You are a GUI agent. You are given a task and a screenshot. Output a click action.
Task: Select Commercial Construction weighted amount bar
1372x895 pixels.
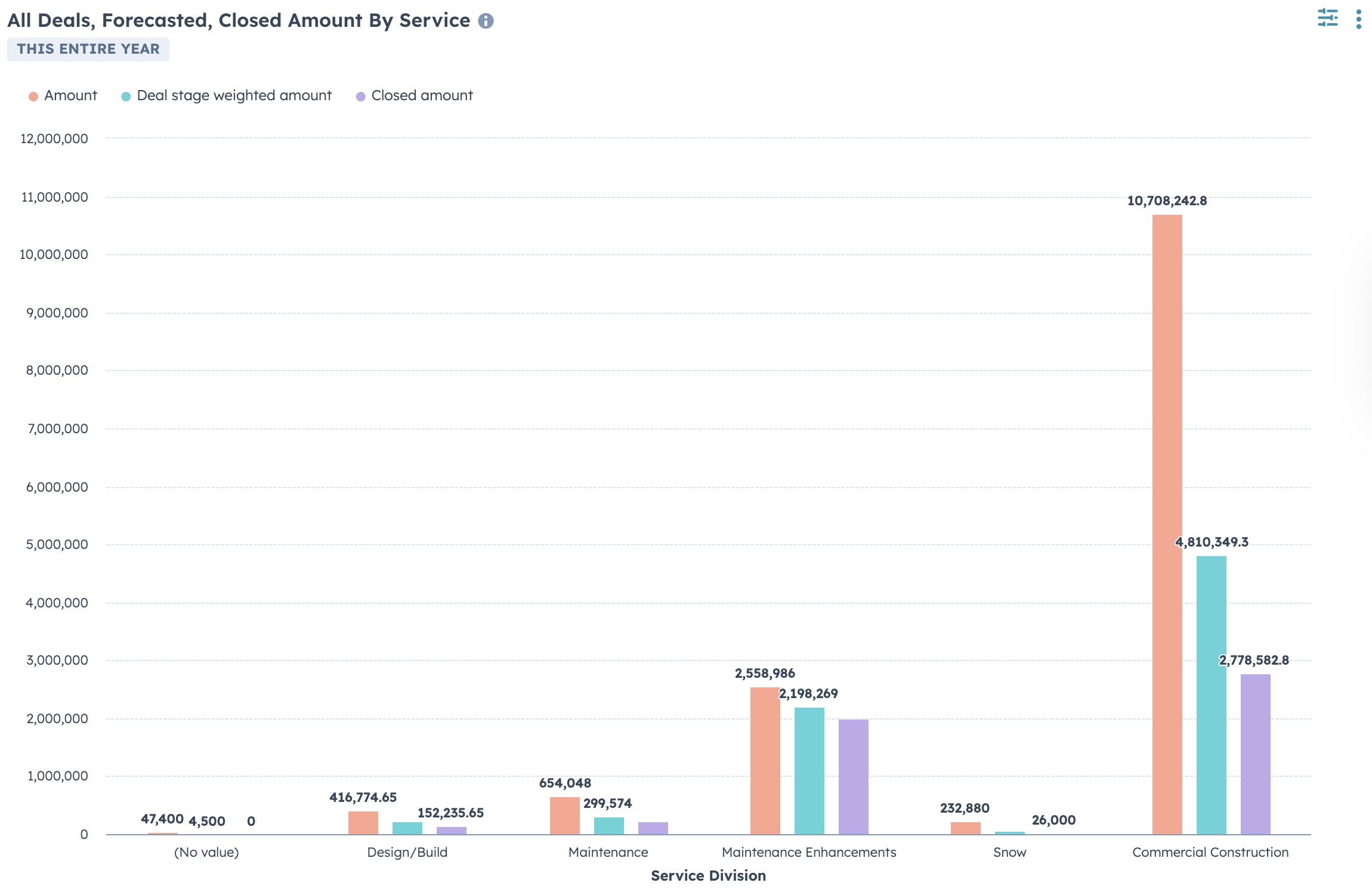(x=1211, y=695)
